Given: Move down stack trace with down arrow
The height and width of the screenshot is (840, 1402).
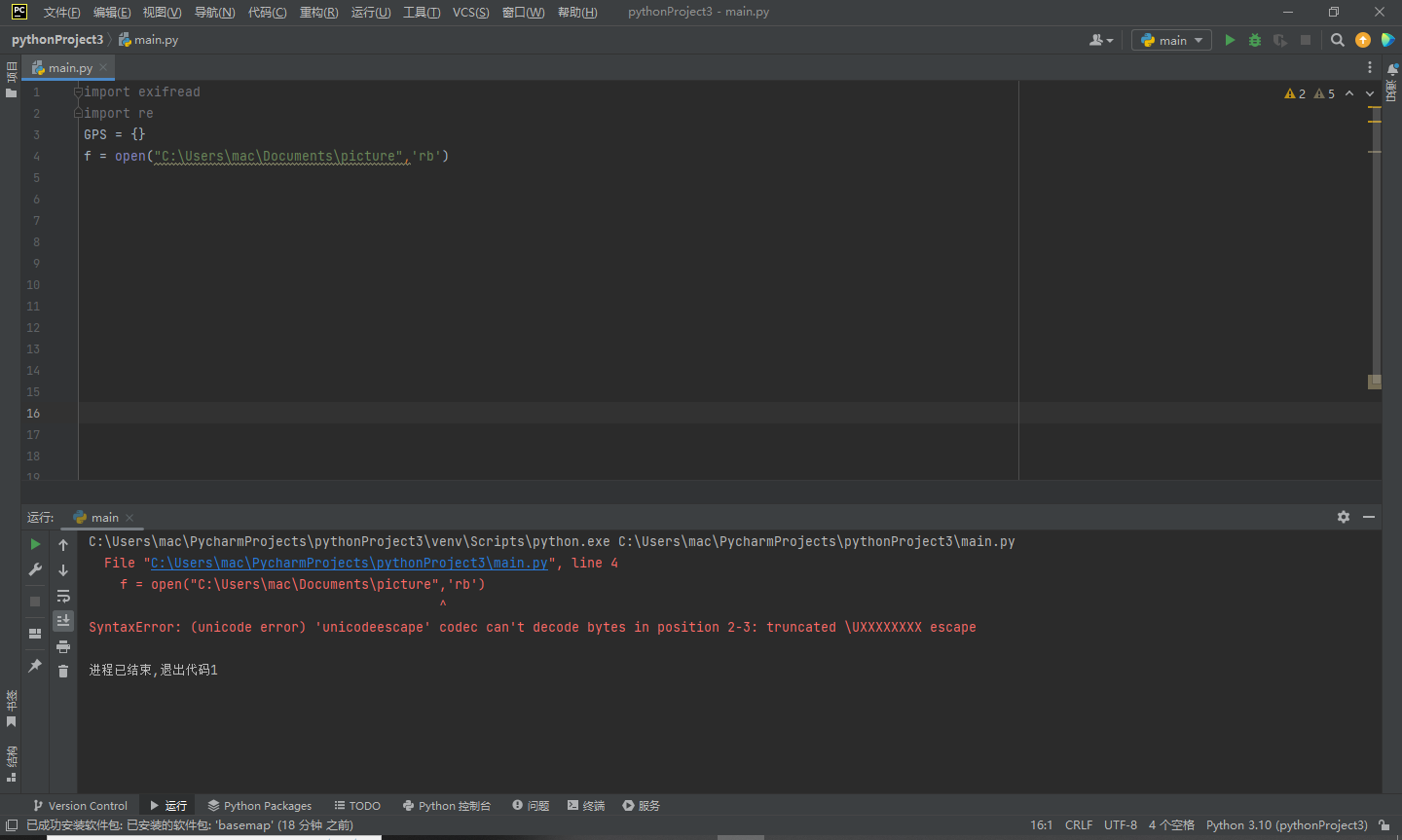Looking at the screenshot, I should (x=63, y=570).
